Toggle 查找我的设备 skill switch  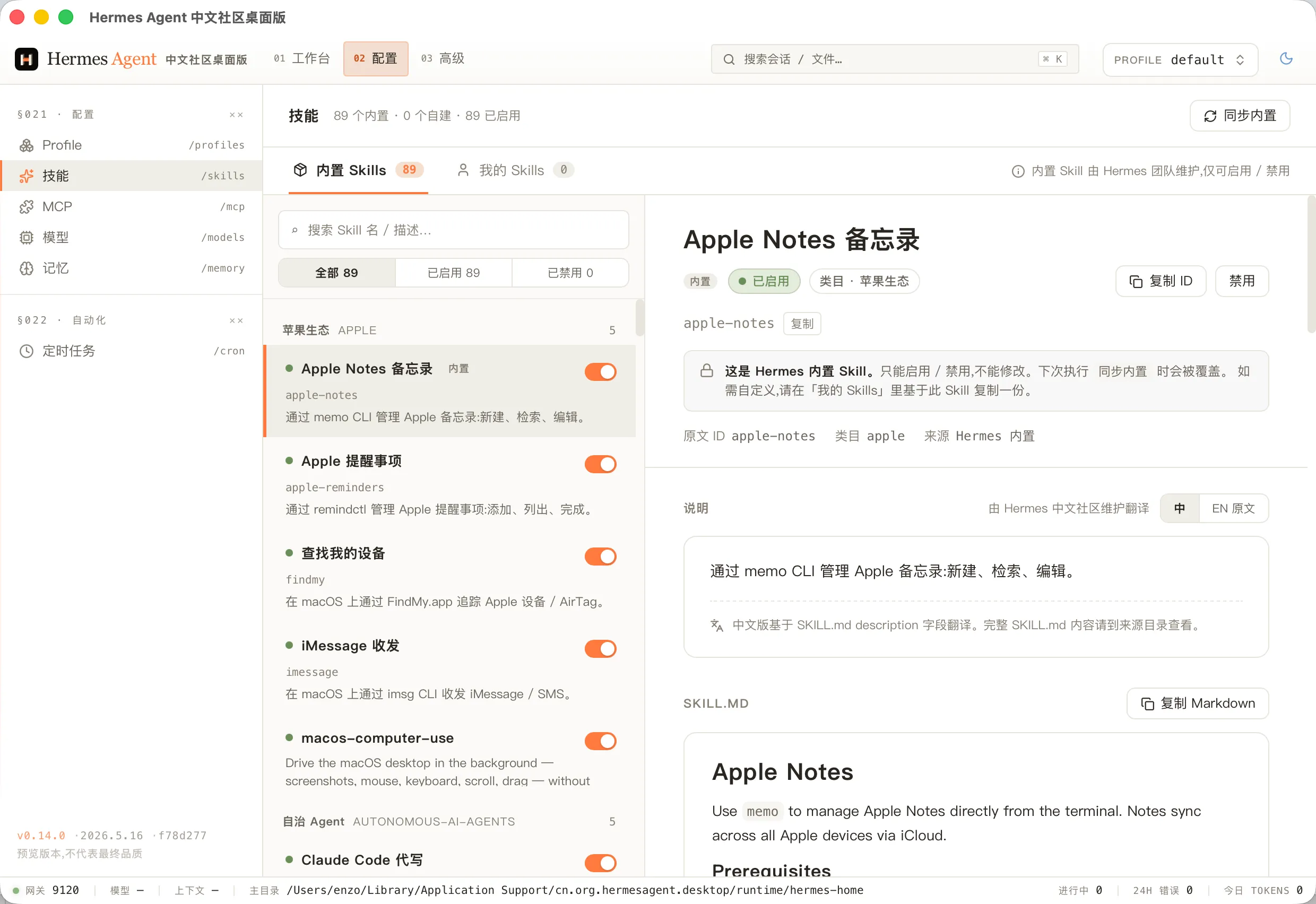click(x=601, y=557)
